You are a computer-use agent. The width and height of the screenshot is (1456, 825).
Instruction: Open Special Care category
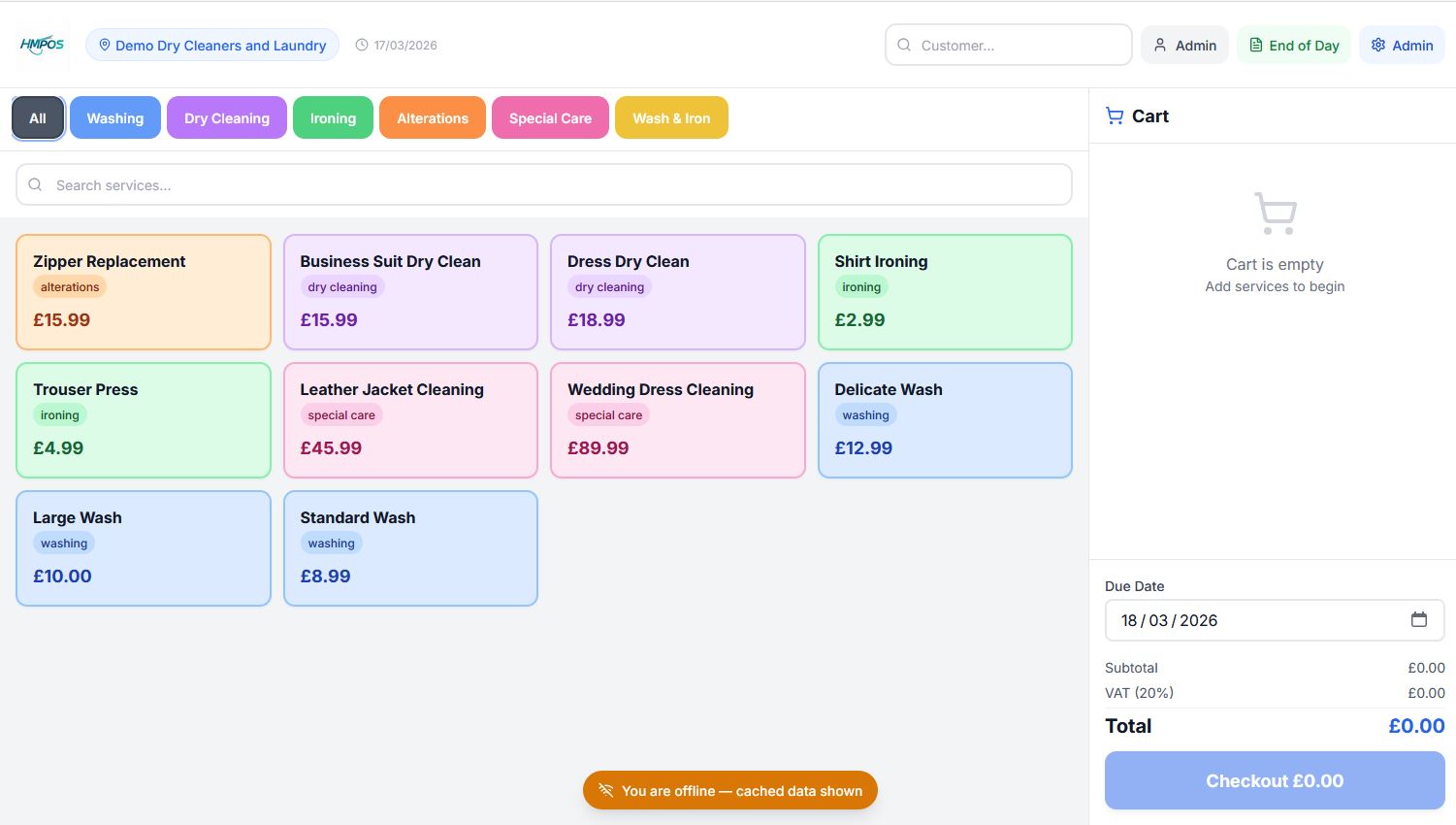click(x=550, y=117)
